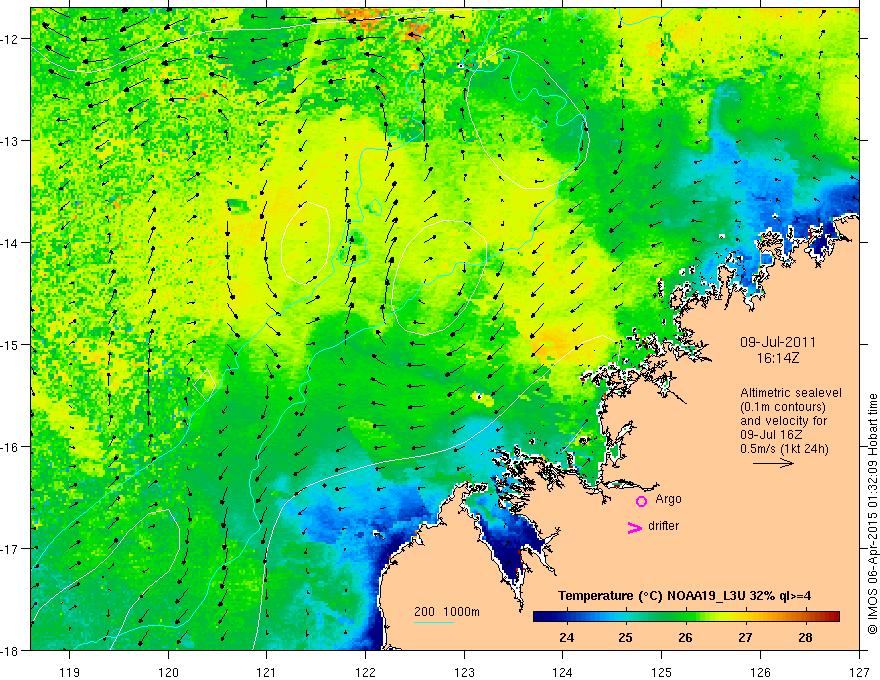Click latitude axis label -13
The height and width of the screenshot is (680, 880).
[10, 140]
